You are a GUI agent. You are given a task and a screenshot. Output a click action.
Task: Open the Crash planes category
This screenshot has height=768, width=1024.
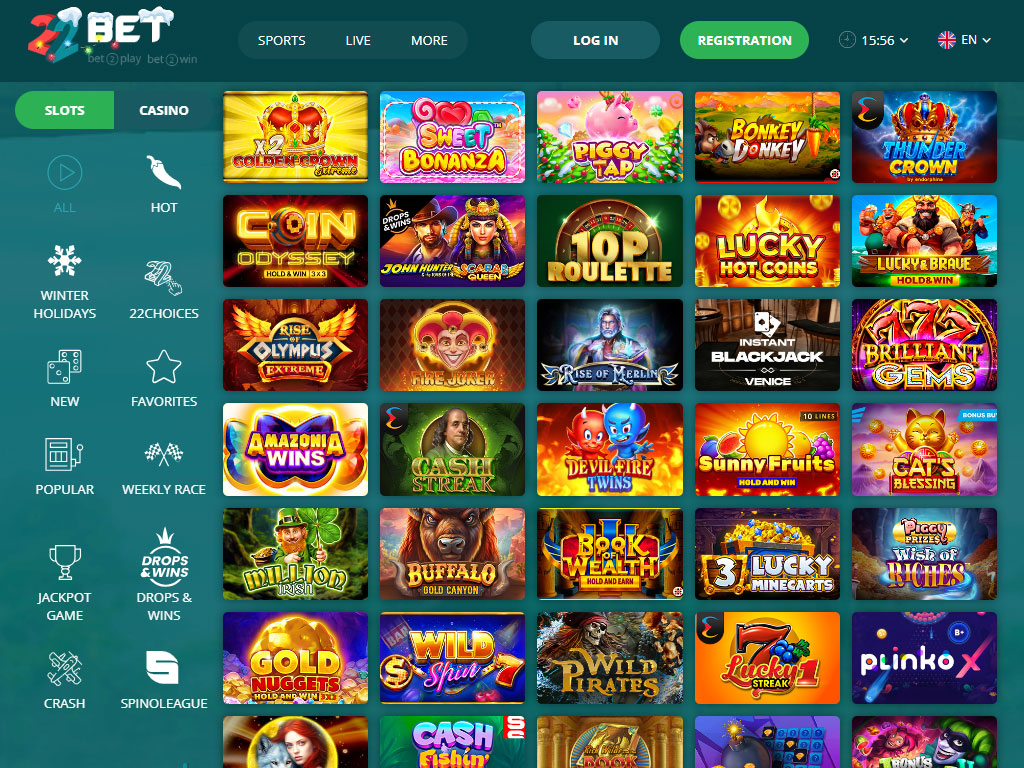pos(65,669)
